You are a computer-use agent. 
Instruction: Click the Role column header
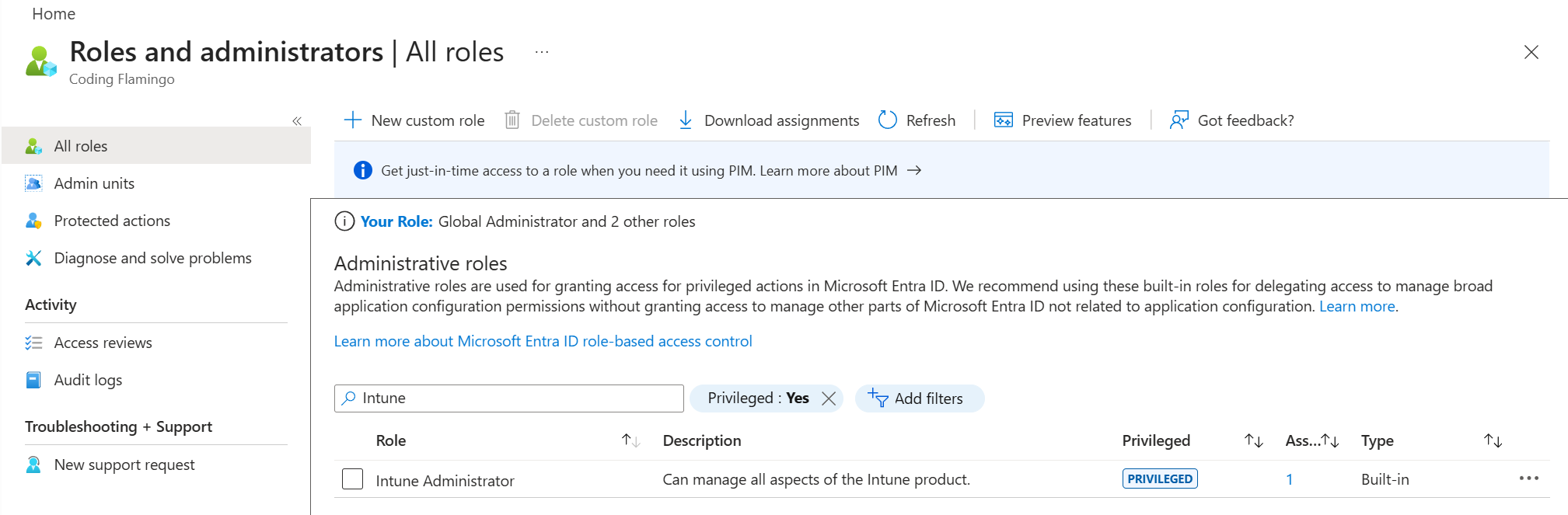[x=391, y=440]
